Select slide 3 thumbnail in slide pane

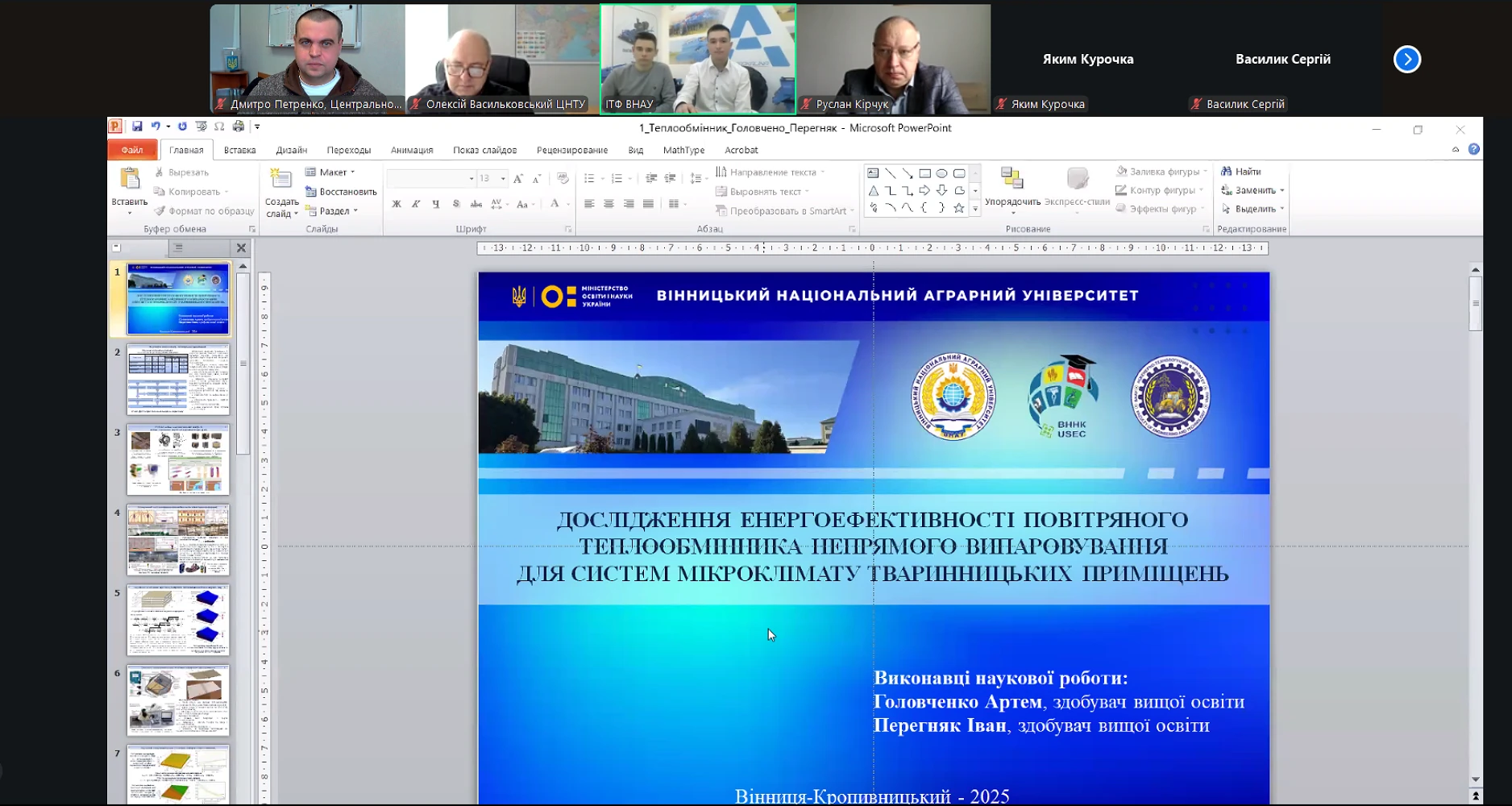[x=178, y=459]
